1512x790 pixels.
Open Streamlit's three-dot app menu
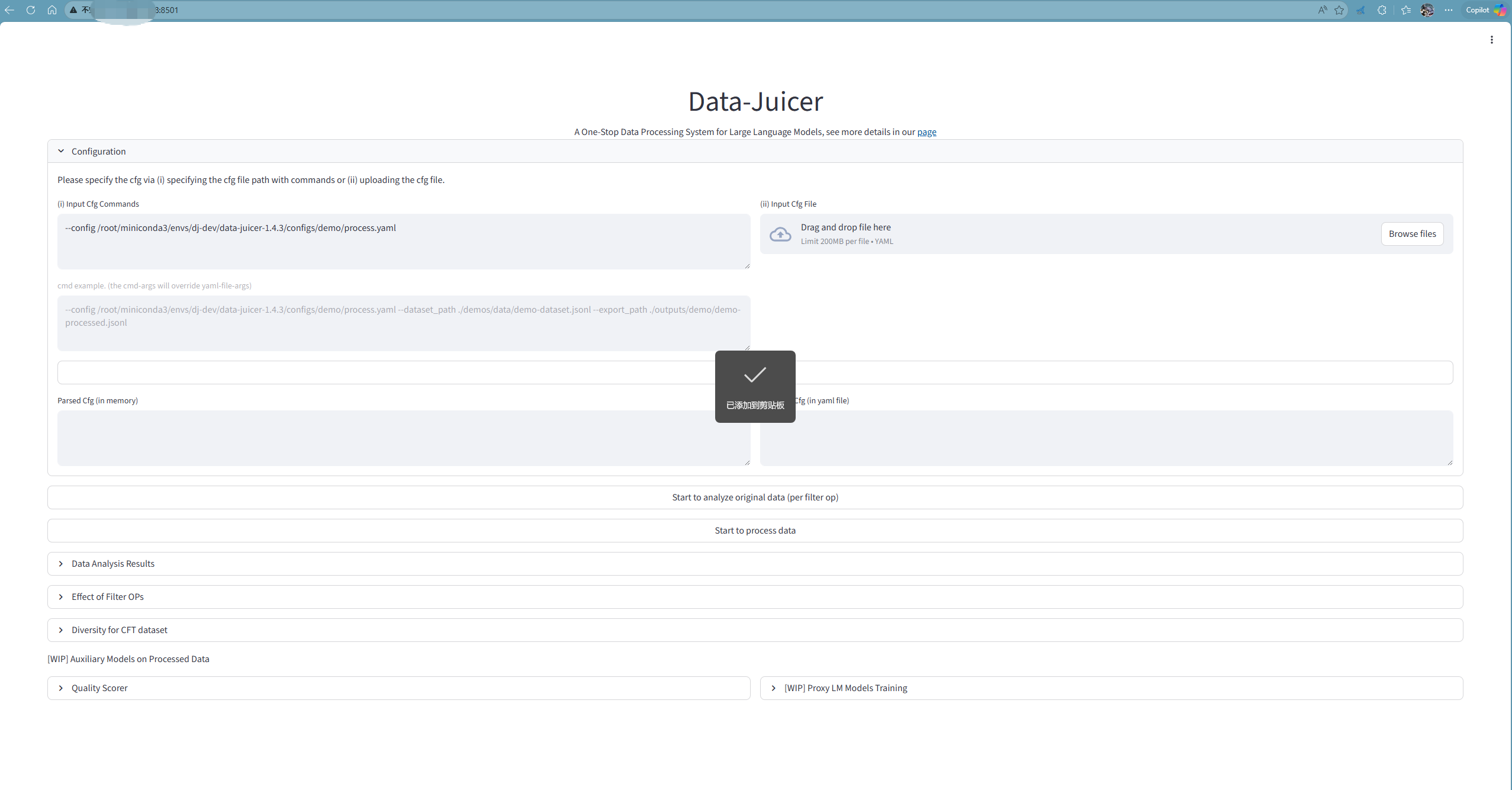[x=1491, y=40]
